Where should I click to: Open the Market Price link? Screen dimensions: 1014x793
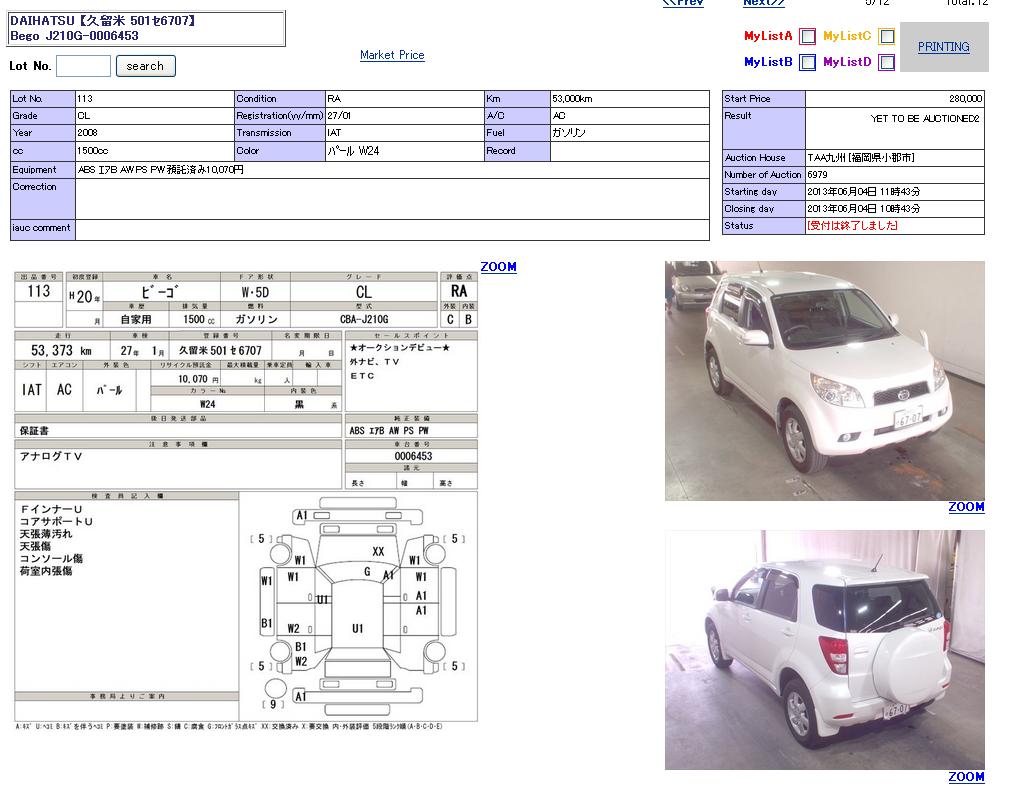[392, 55]
